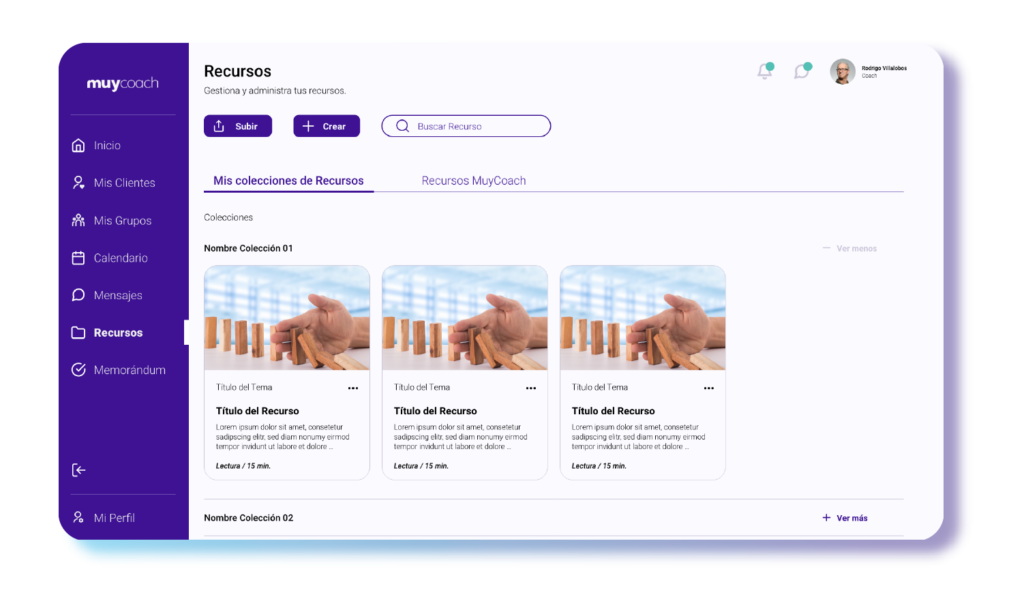Image resolution: width=1024 pixels, height=601 pixels.
Task: Click the Buscar Recurso search field
Action: point(466,126)
